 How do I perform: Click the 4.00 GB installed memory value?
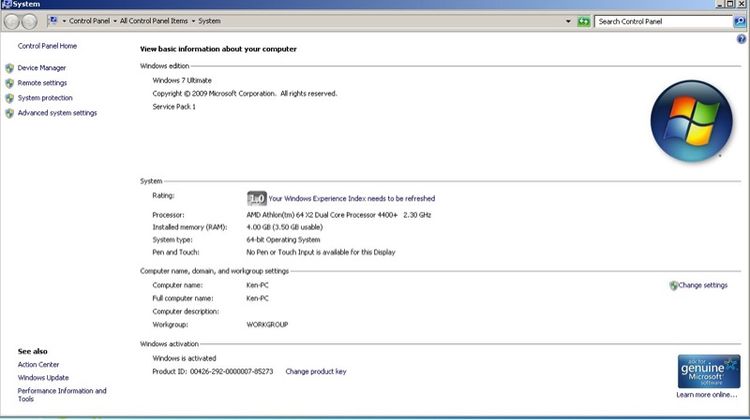(x=285, y=227)
